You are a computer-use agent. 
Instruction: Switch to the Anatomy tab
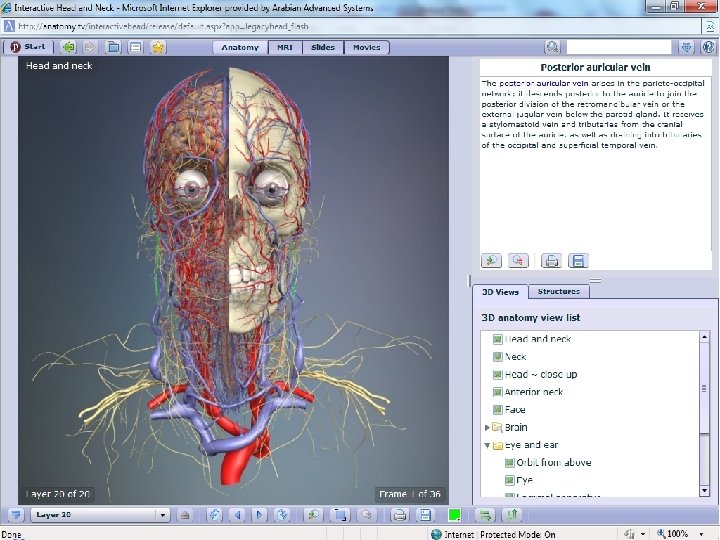[x=240, y=47]
